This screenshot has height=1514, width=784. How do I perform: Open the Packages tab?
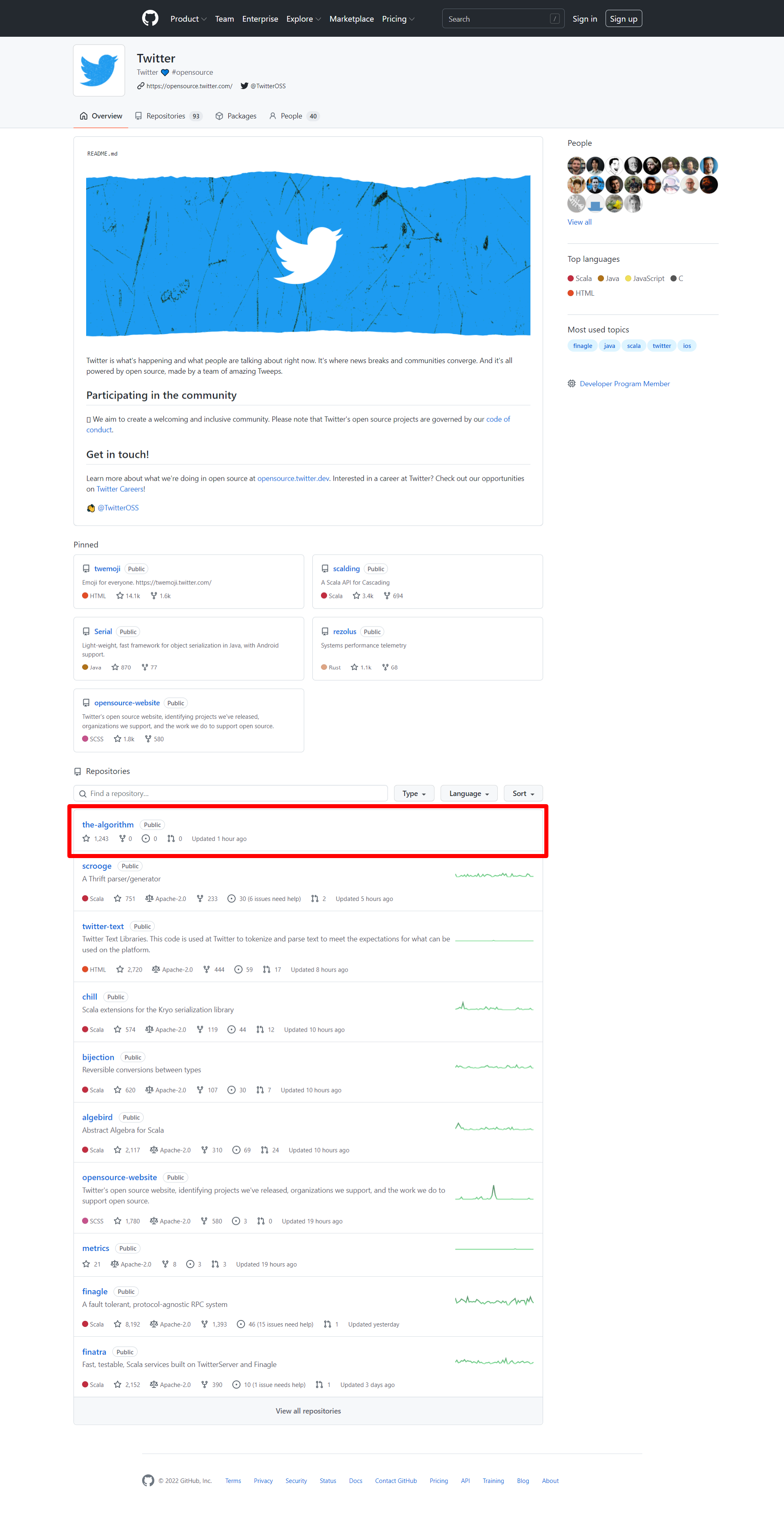pos(236,116)
